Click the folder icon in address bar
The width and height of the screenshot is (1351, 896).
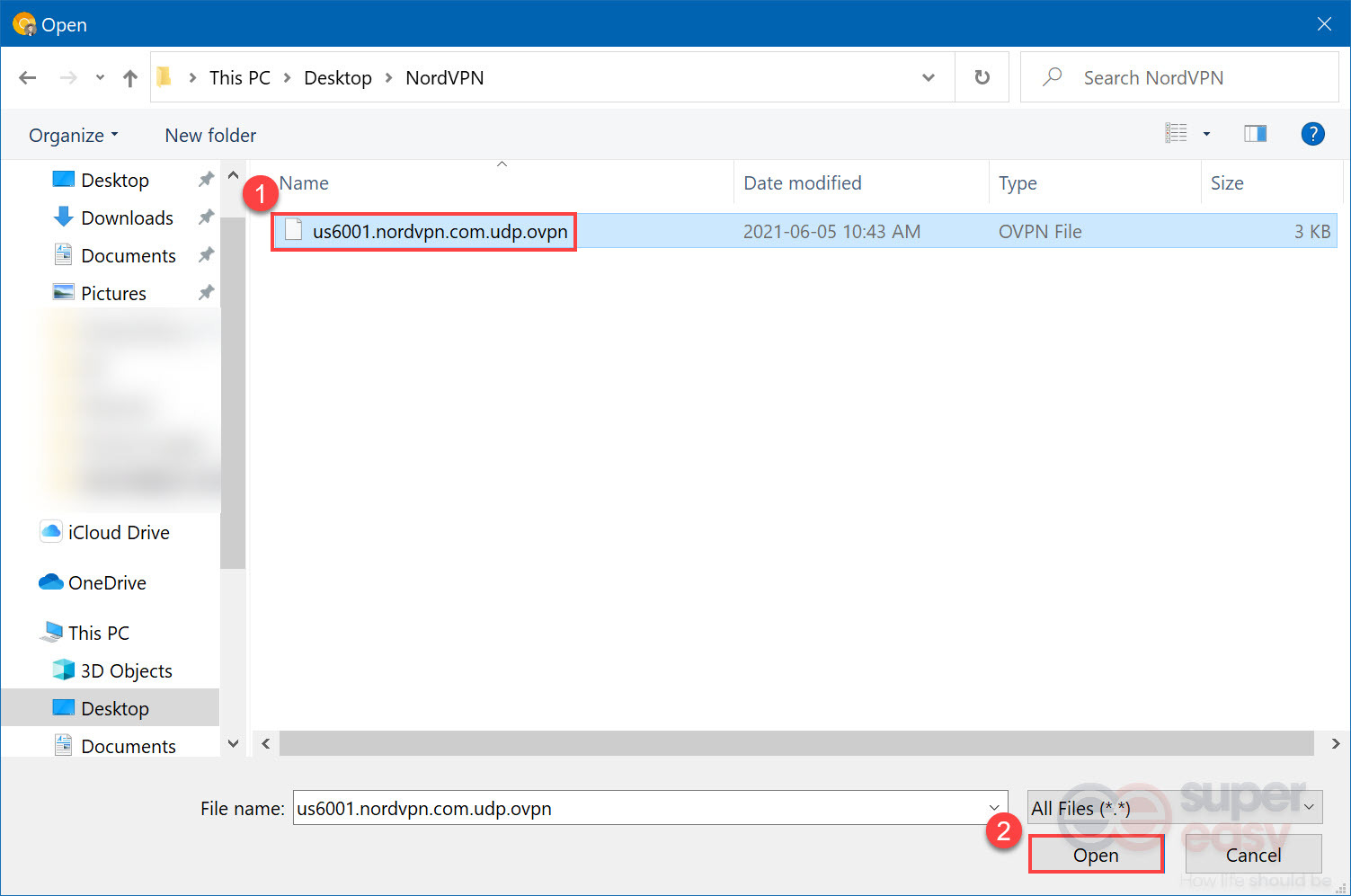164,77
